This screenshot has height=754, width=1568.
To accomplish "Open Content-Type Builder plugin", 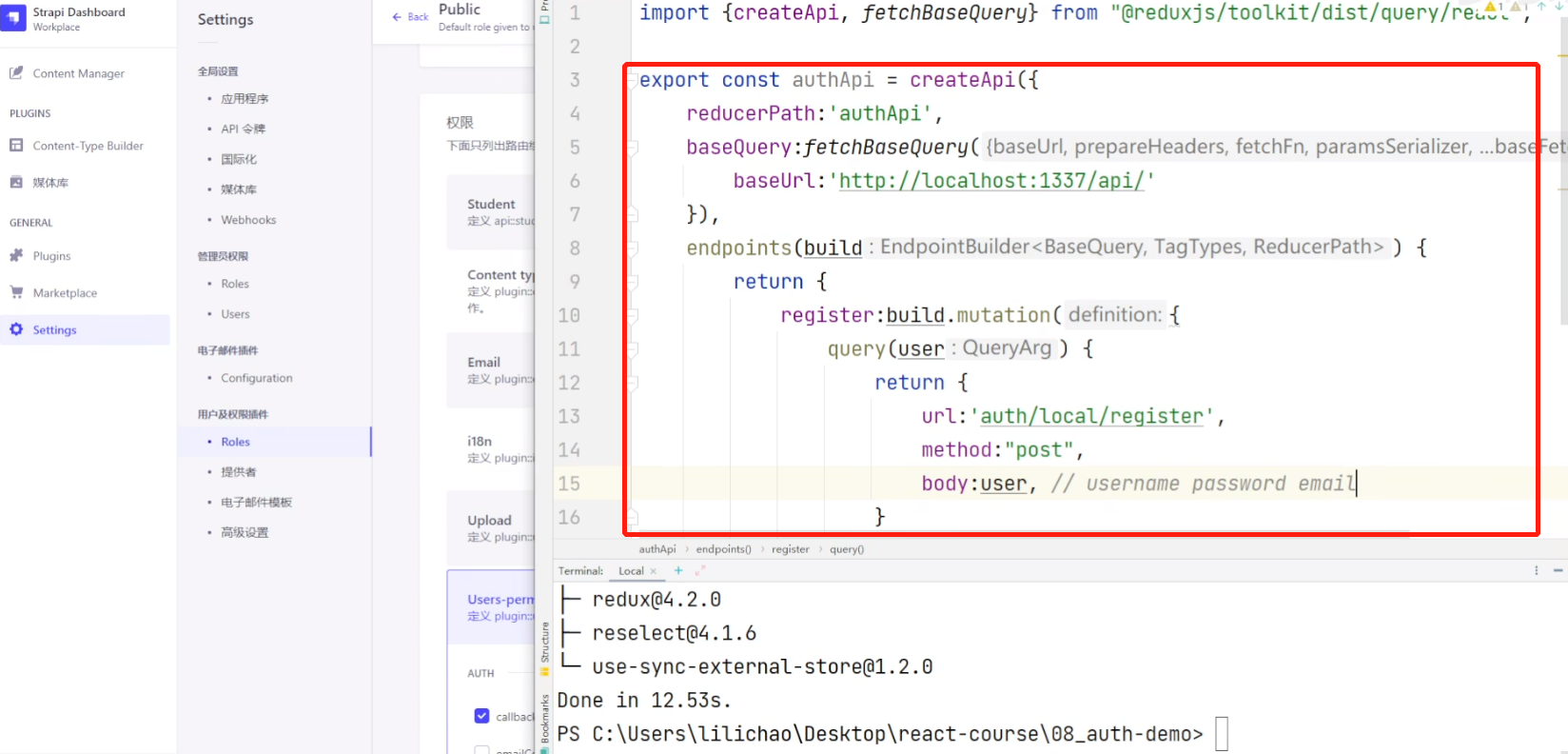I will coord(88,146).
